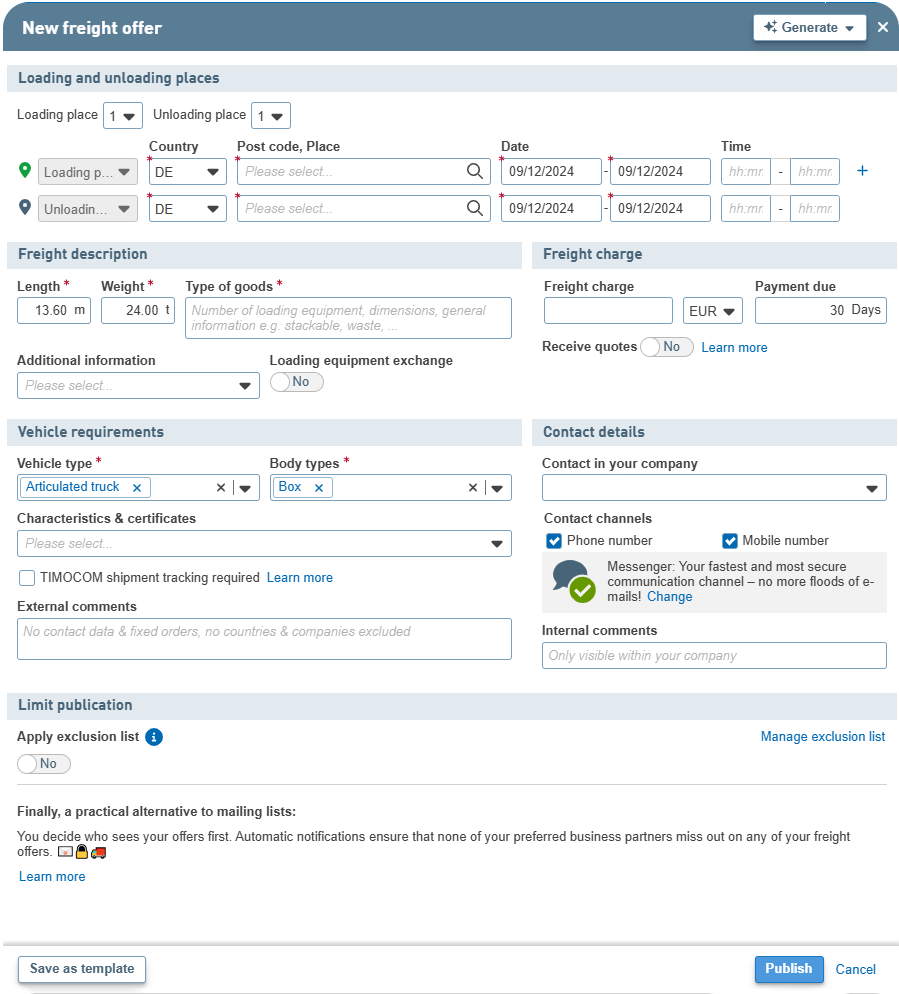The image size is (899, 994).
Task: Clear all selected body types
Action: 473,488
